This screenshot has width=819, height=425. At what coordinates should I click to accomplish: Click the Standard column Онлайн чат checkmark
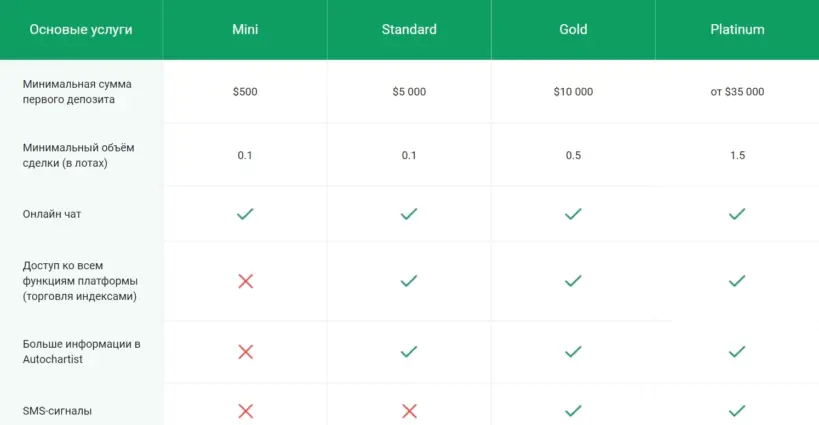pyautogui.click(x=409, y=214)
